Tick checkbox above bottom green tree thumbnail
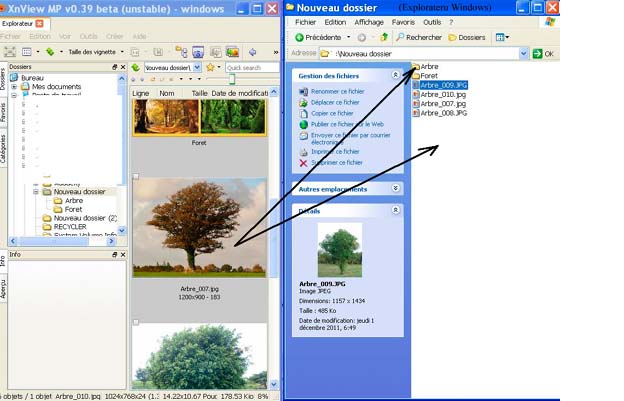Viewport: 624px width, 401px height. [x=136, y=322]
